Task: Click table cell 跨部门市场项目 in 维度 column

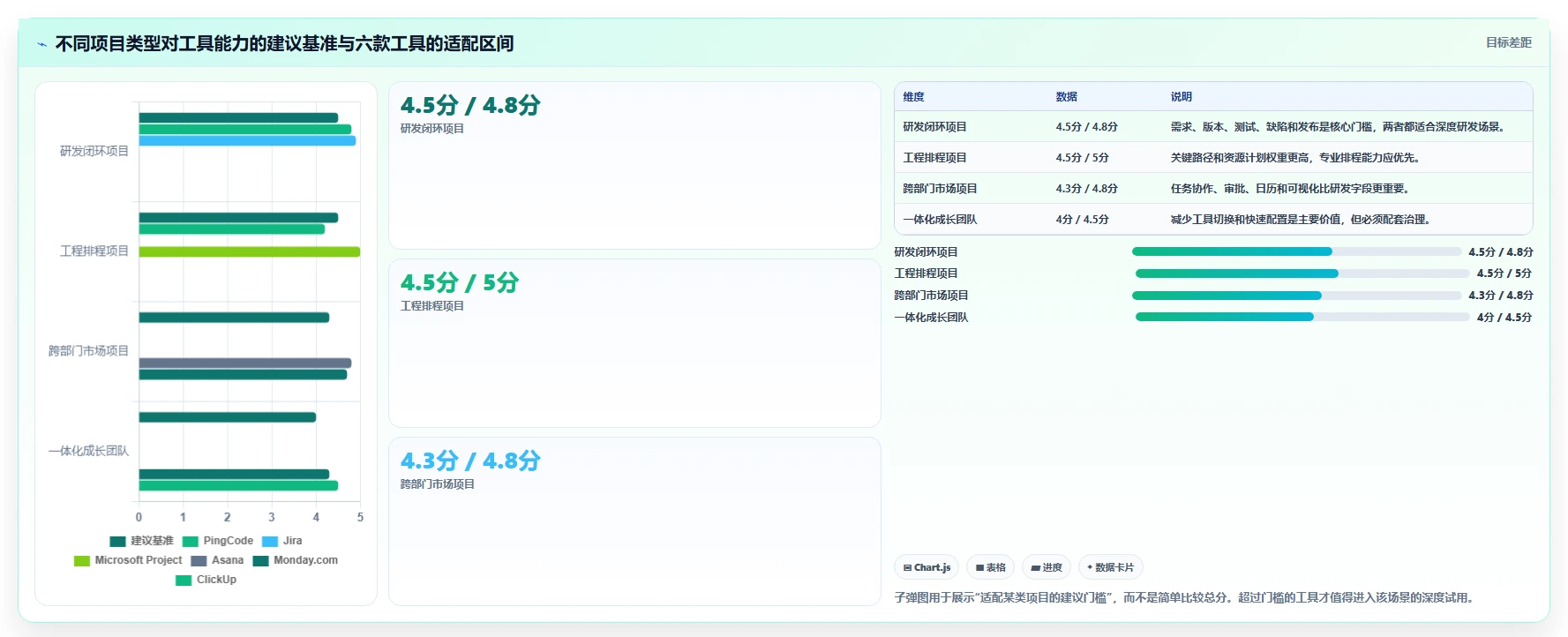Action: pos(940,189)
